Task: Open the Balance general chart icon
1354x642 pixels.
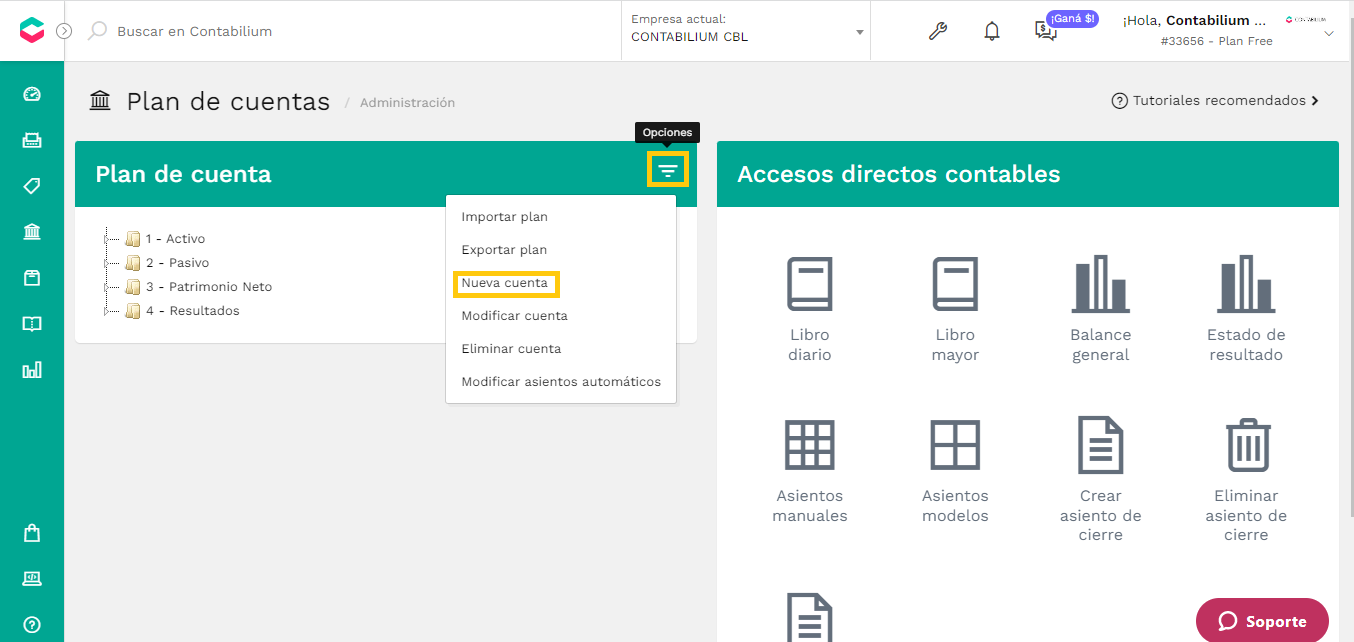Action: [x=1100, y=284]
